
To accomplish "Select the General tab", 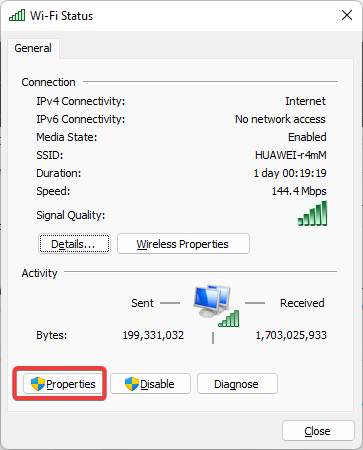I will pyautogui.click(x=33, y=48).
